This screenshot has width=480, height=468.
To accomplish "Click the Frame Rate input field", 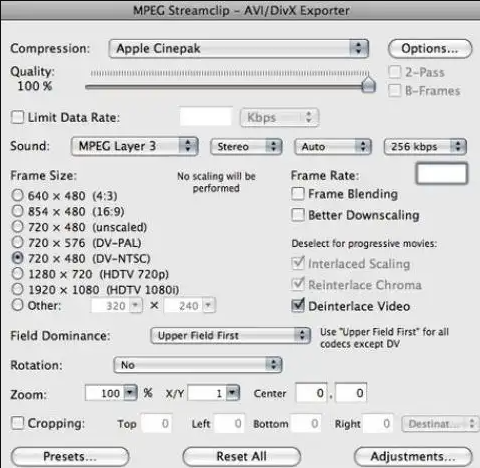I will [x=442, y=174].
